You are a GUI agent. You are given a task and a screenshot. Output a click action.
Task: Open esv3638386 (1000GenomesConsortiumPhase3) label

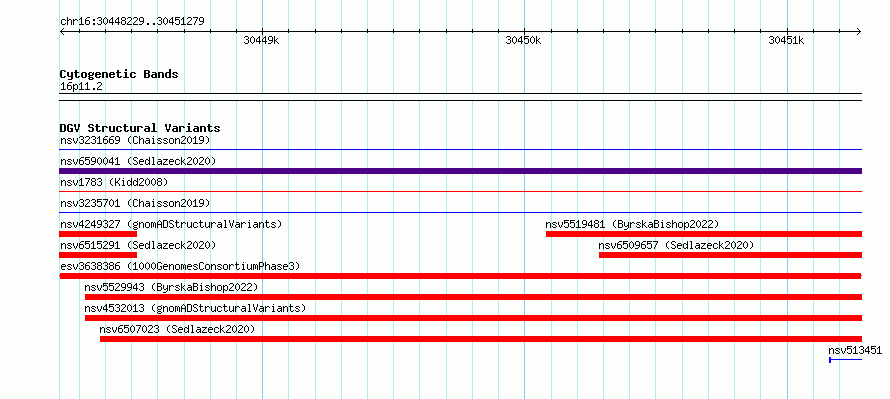point(180,266)
